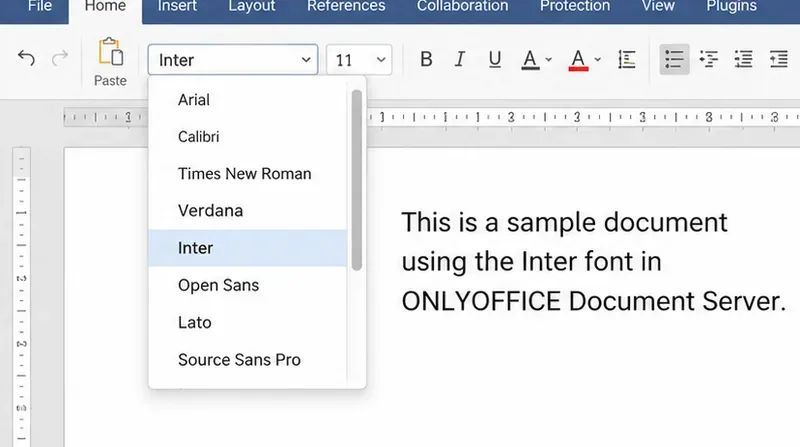Click the list icon right of bullets
This screenshot has height=447, width=800.
[x=709, y=59]
